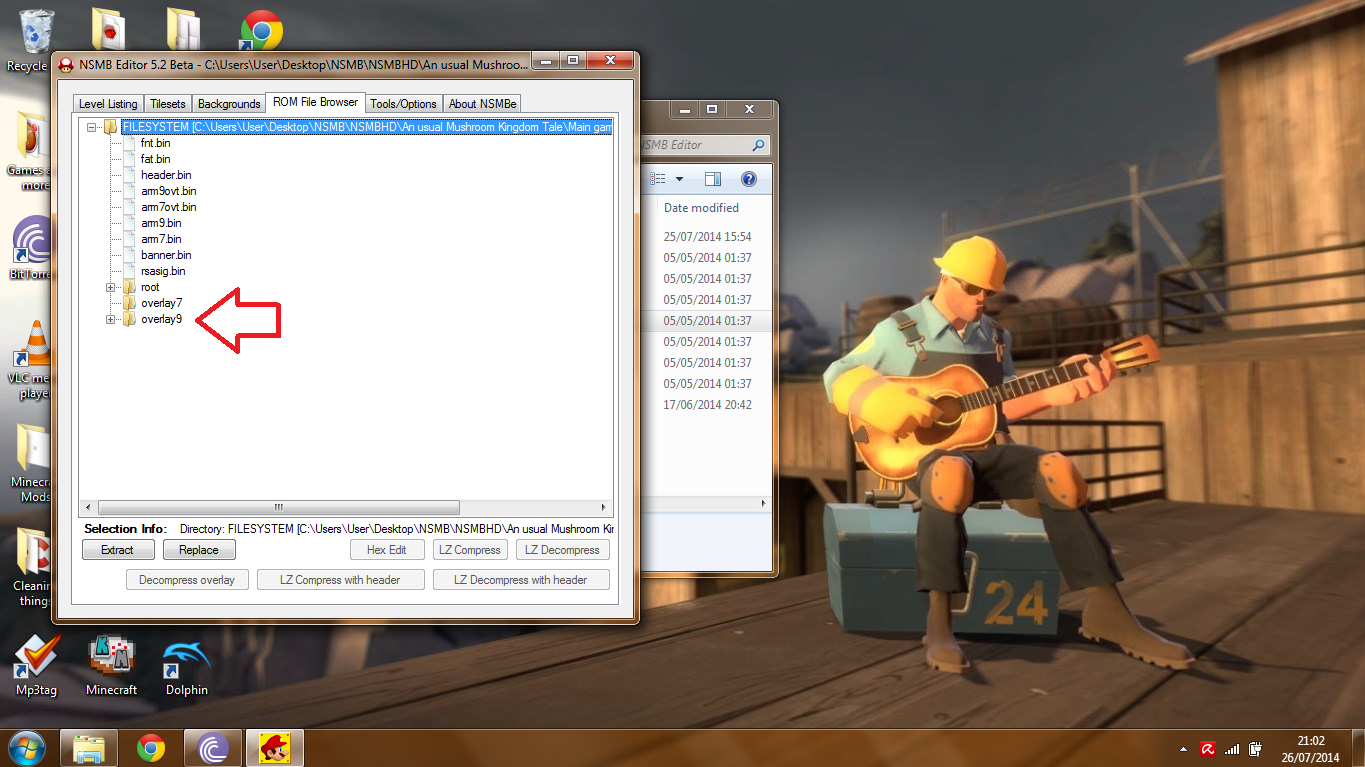Viewport: 1365px width, 767px height.
Task: Click the Date modified column header
Action: click(x=701, y=208)
